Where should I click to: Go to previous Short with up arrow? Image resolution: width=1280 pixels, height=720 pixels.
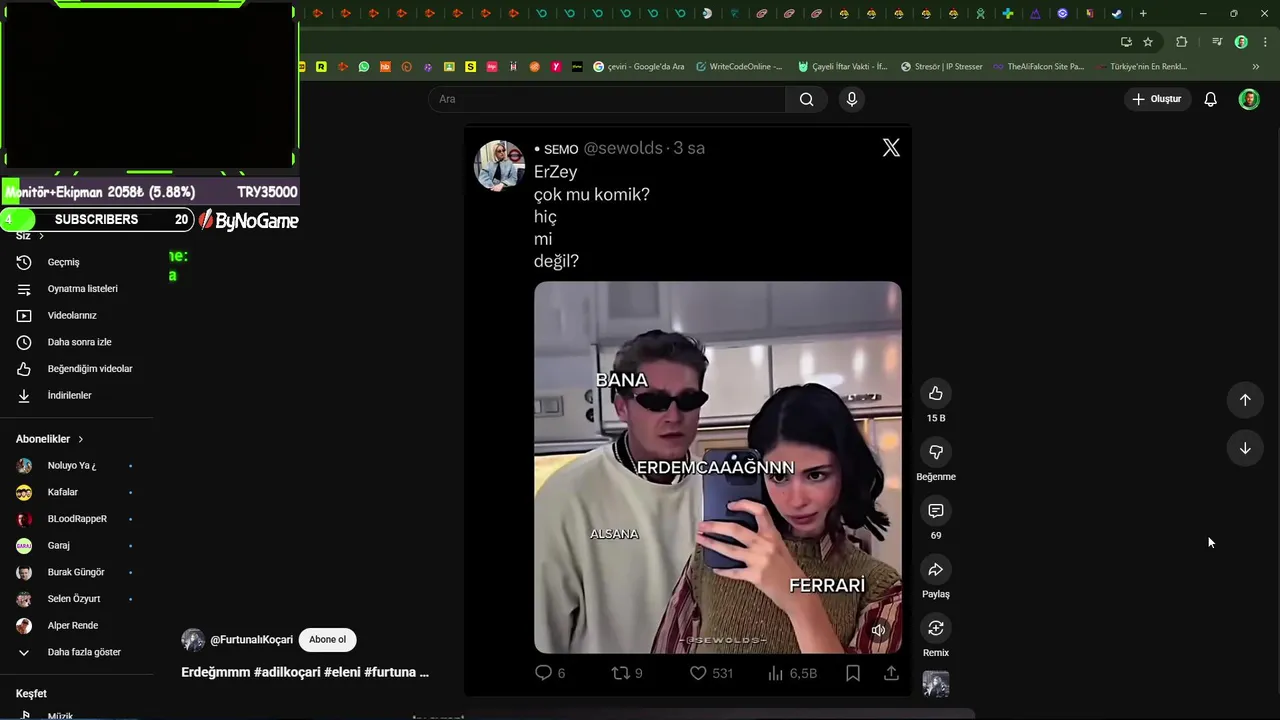[x=1245, y=400]
